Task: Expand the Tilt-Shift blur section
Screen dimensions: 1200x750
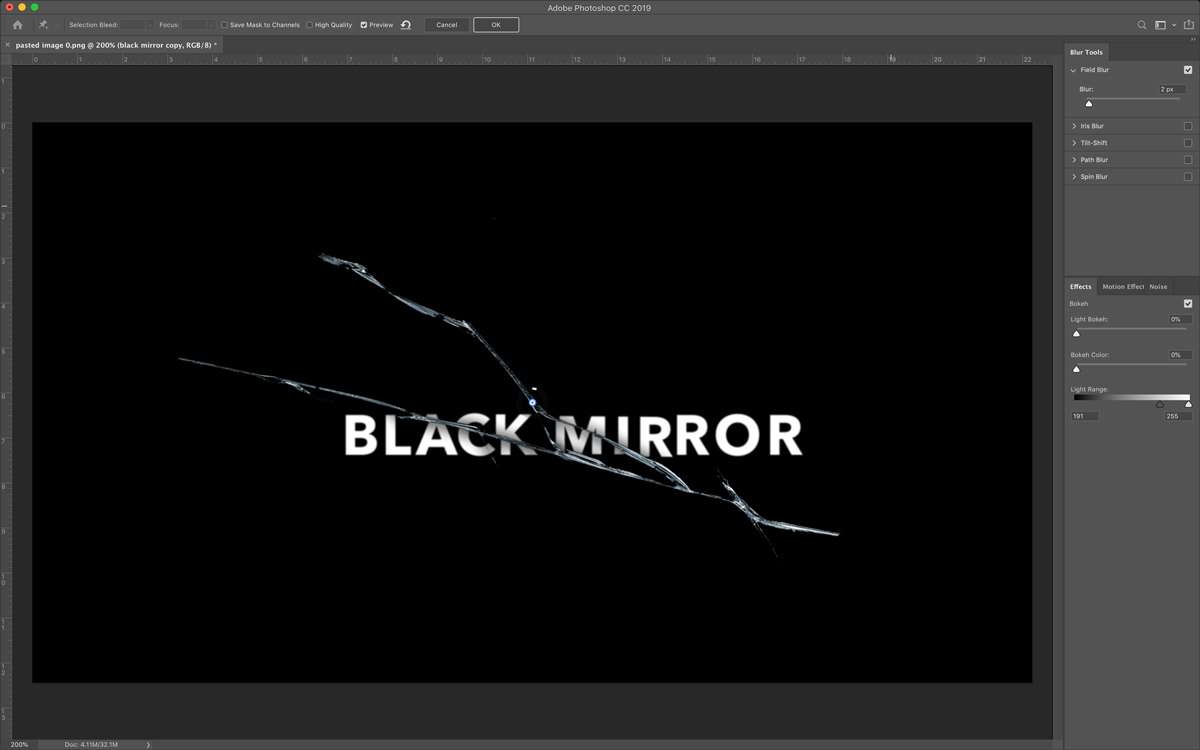Action: tap(1074, 143)
